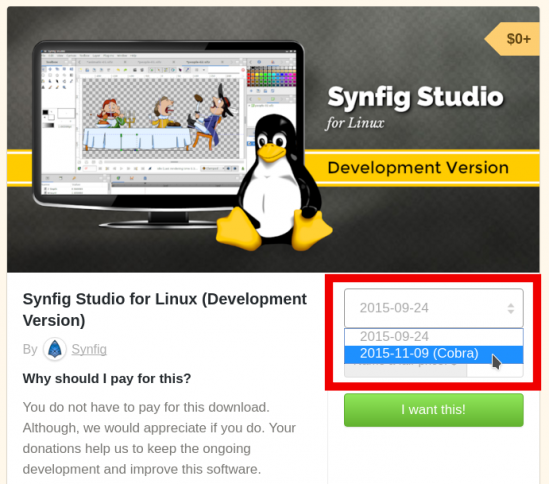Click the Synfig round avatar icon
549x484 pixels.
click(x=55, y=349)
